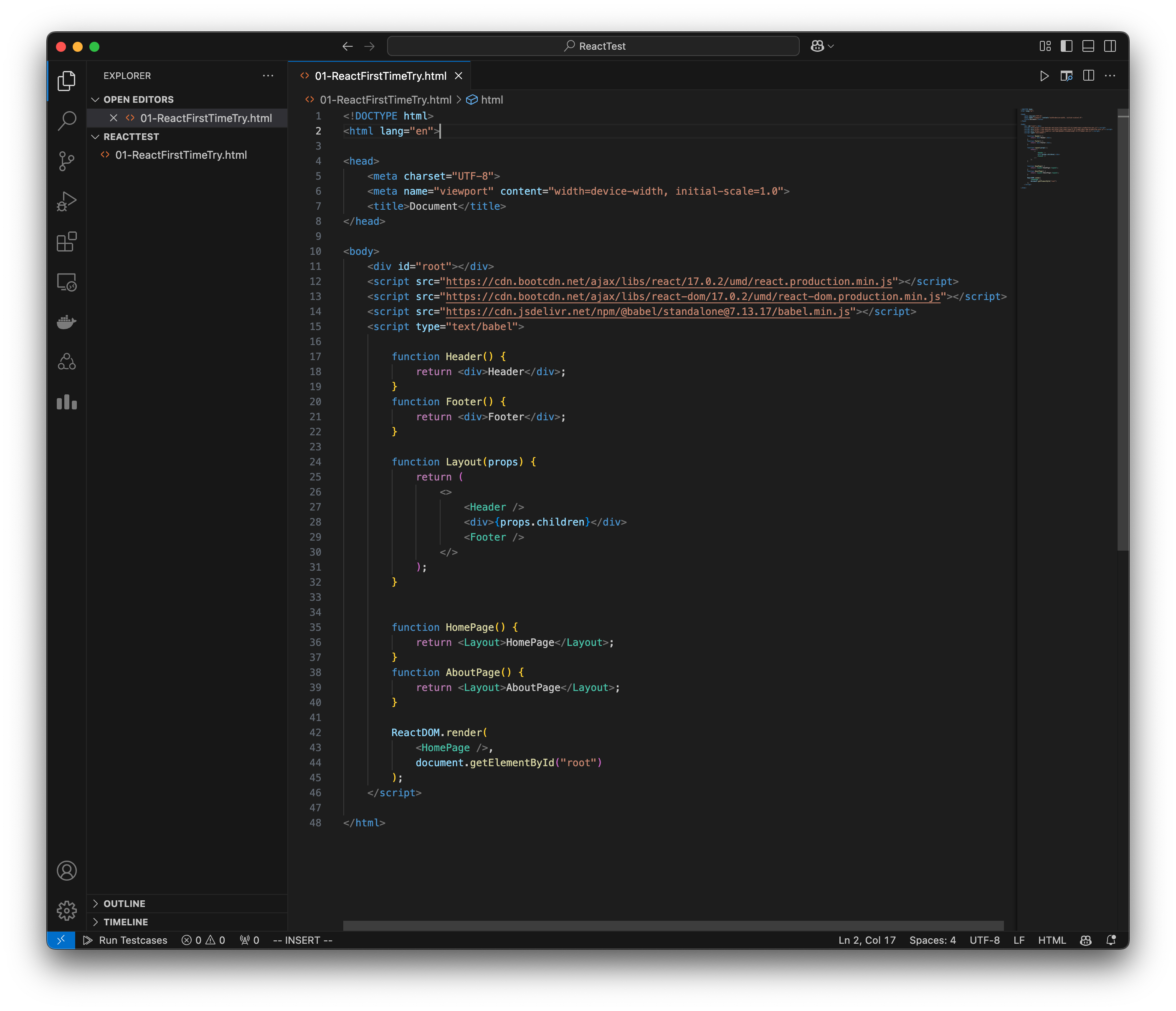Open the Extensions view

[x=66, y=242]
